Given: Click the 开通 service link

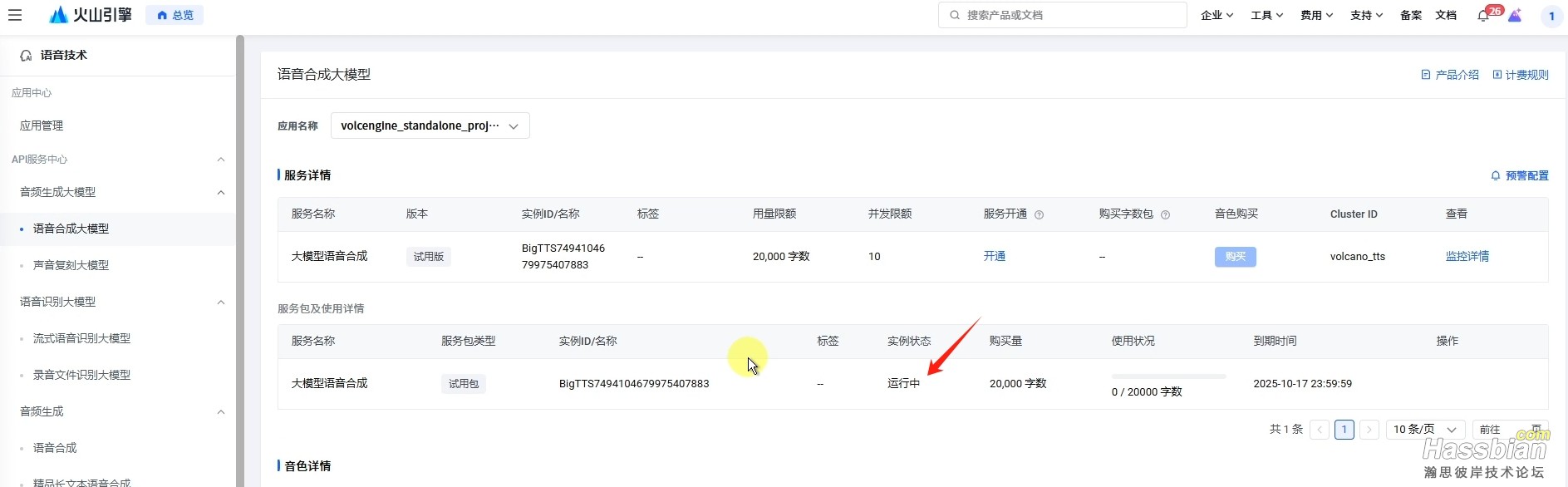Looking at the screenshot, I should 995,256.
